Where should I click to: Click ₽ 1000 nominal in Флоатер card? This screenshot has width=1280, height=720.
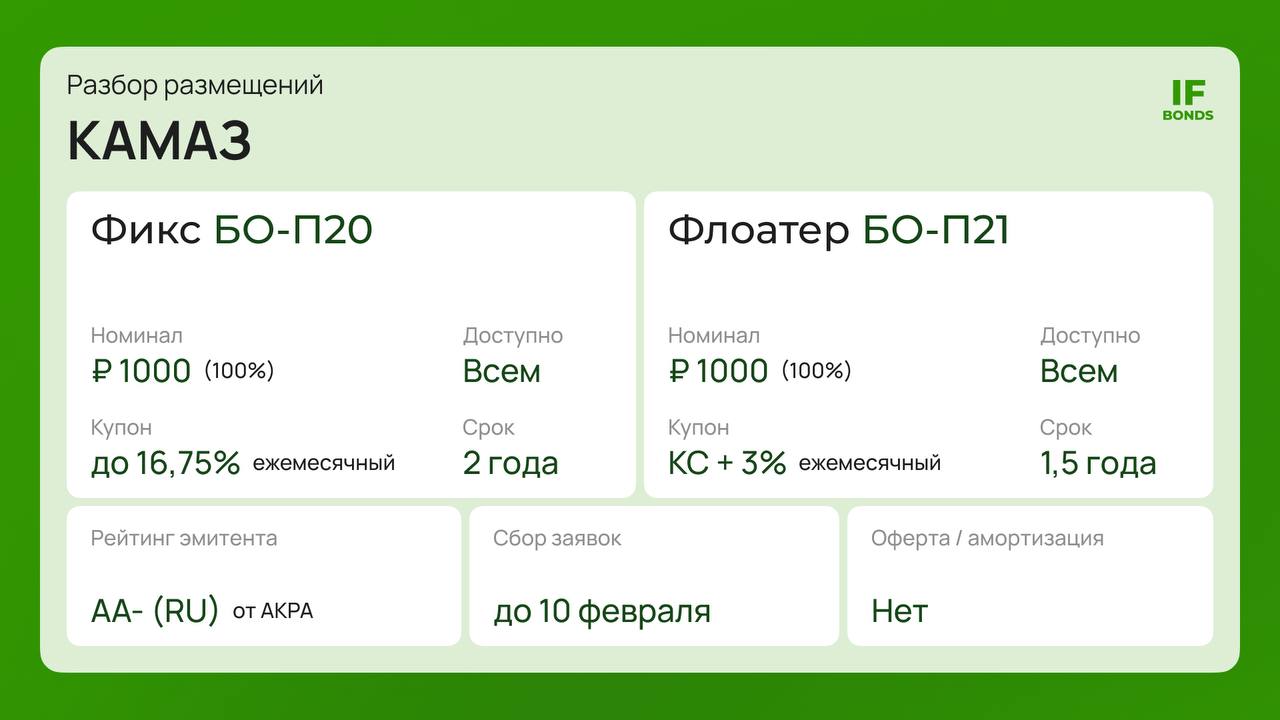pyautogui.click(x=718, y=371)
